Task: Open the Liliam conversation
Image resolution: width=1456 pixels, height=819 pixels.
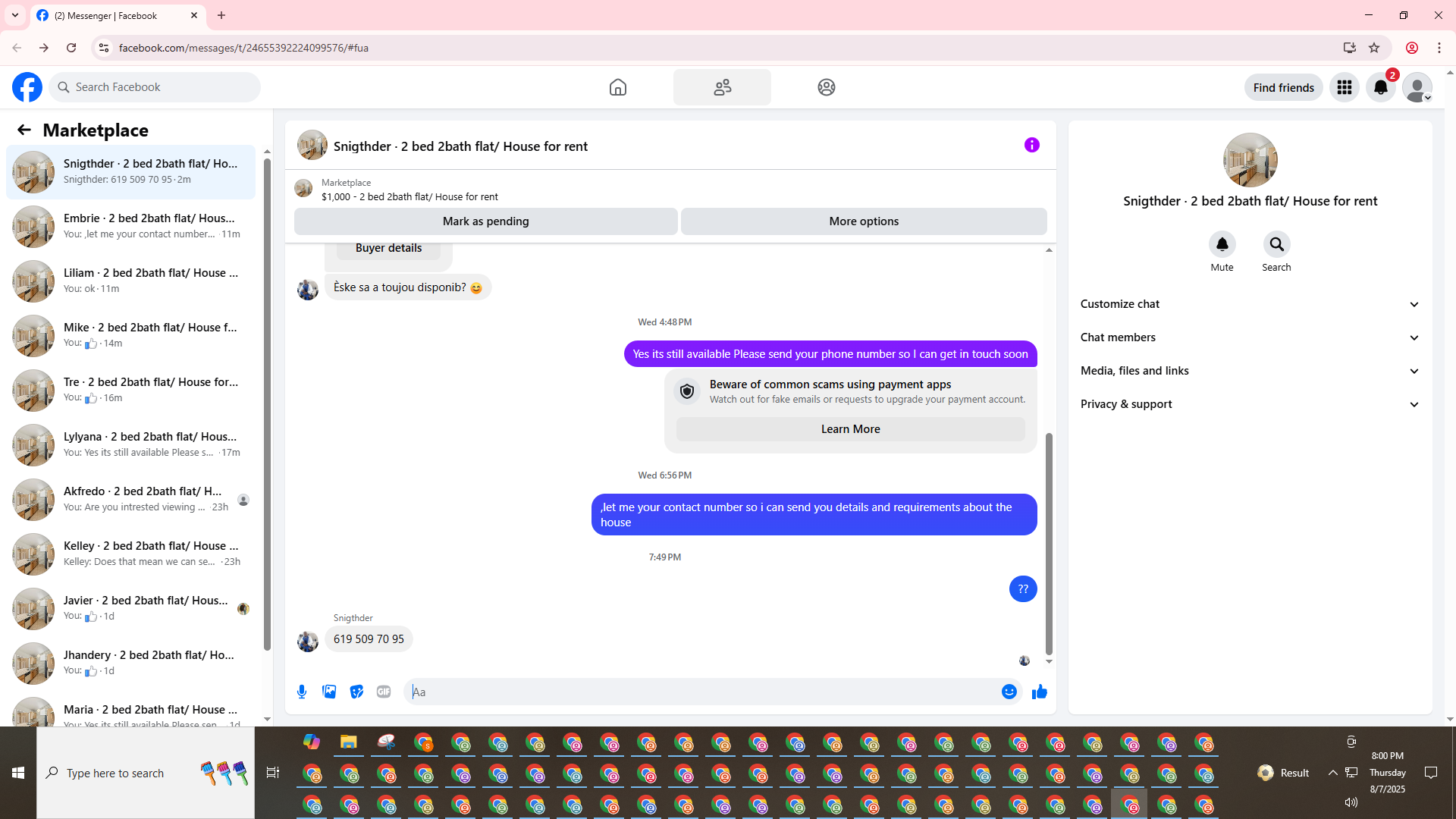Action: coord(131,281)
